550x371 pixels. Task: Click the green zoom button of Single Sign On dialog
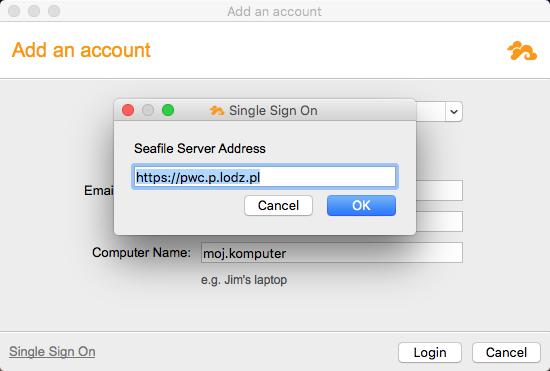point(168,110)
